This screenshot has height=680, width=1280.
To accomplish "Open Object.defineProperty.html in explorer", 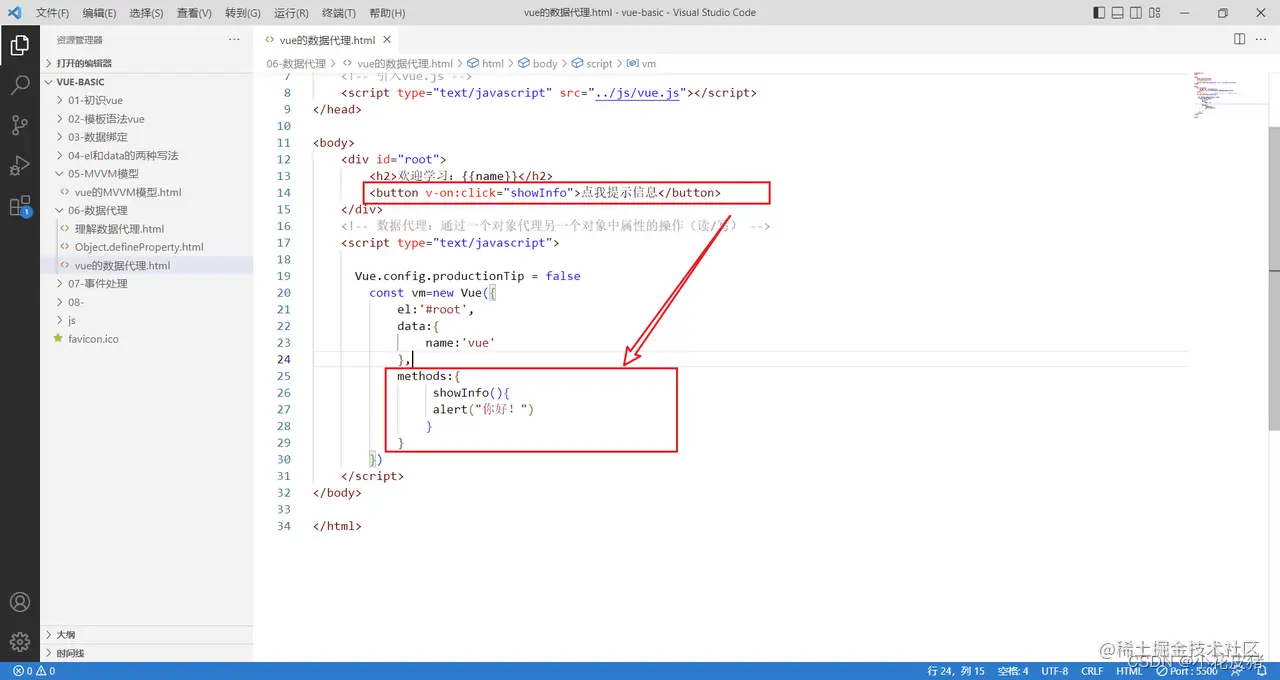I will pos(147,247).
